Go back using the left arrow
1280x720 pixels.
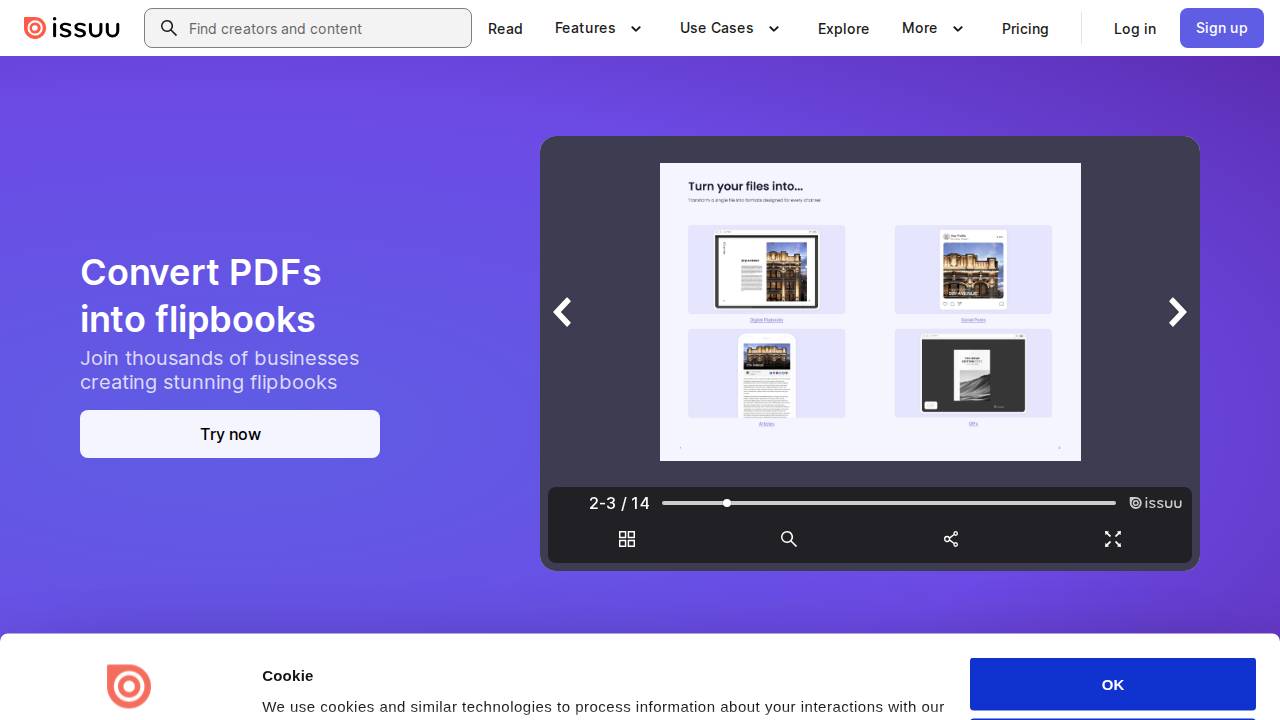point(562,312)
